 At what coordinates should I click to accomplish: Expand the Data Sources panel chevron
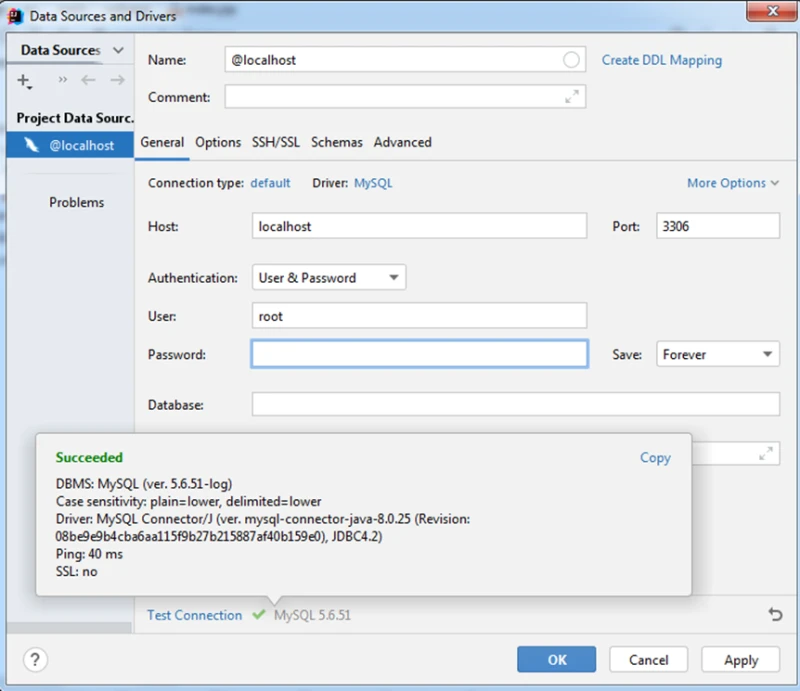118,50
